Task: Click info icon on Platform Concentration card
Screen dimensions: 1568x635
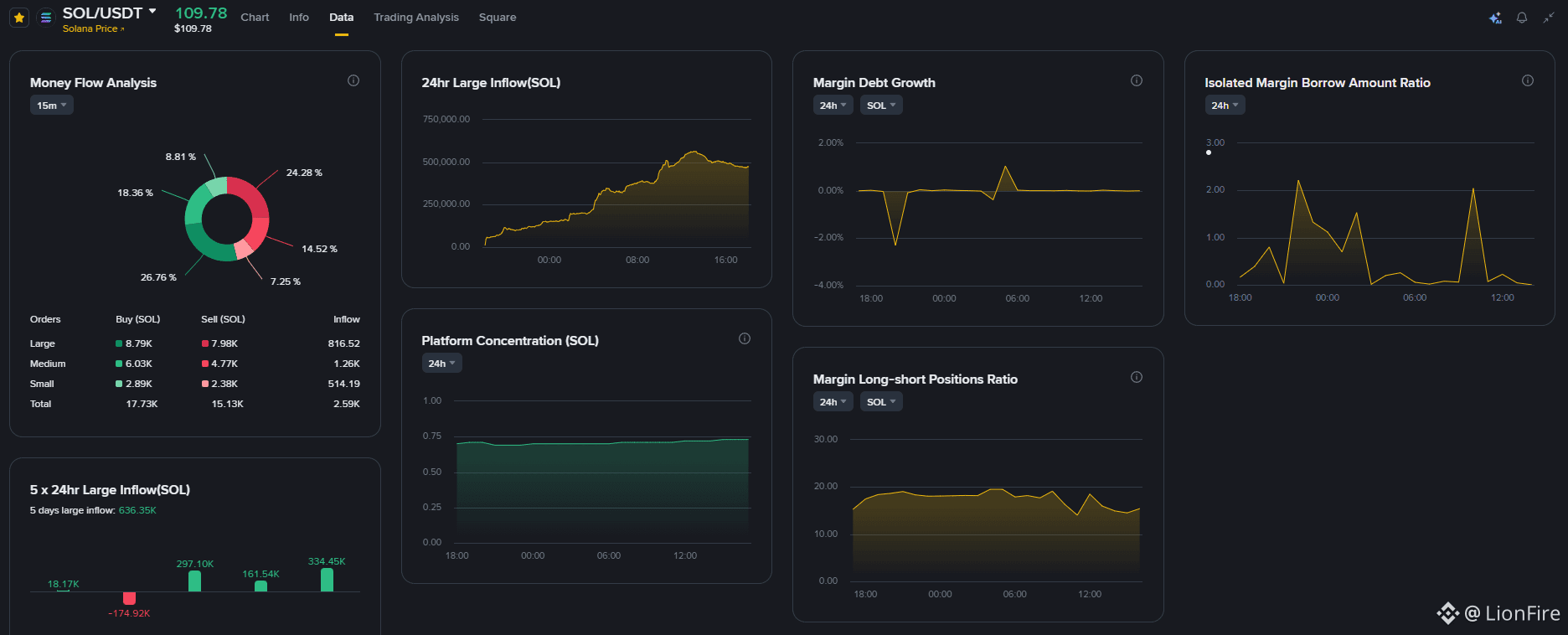Action: [745, 338]
